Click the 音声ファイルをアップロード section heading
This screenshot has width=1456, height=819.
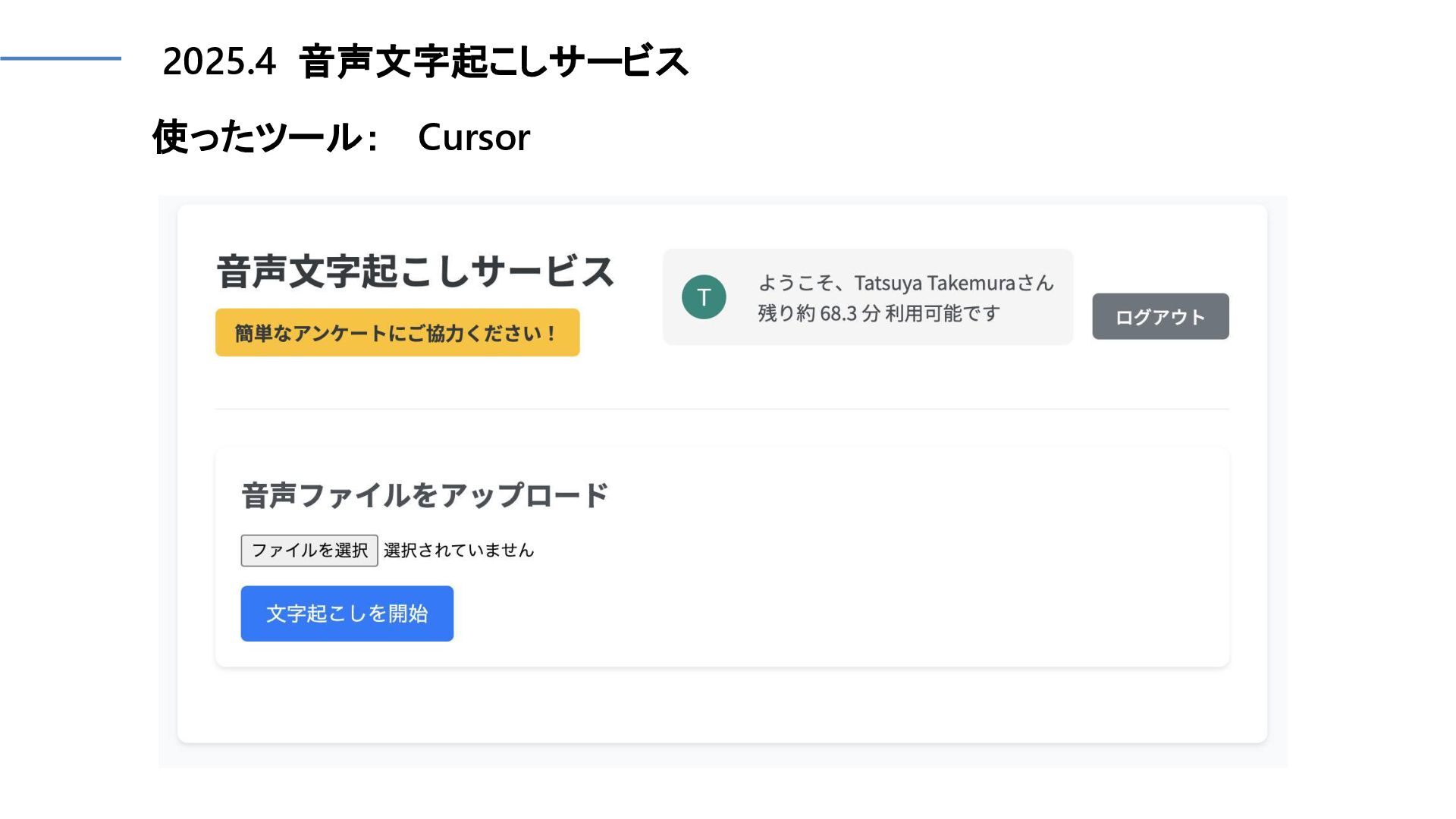pos(425,495)
